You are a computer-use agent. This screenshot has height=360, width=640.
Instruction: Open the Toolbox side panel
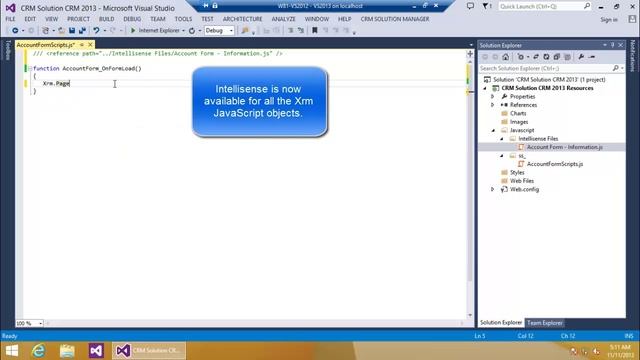coord(7,51)
